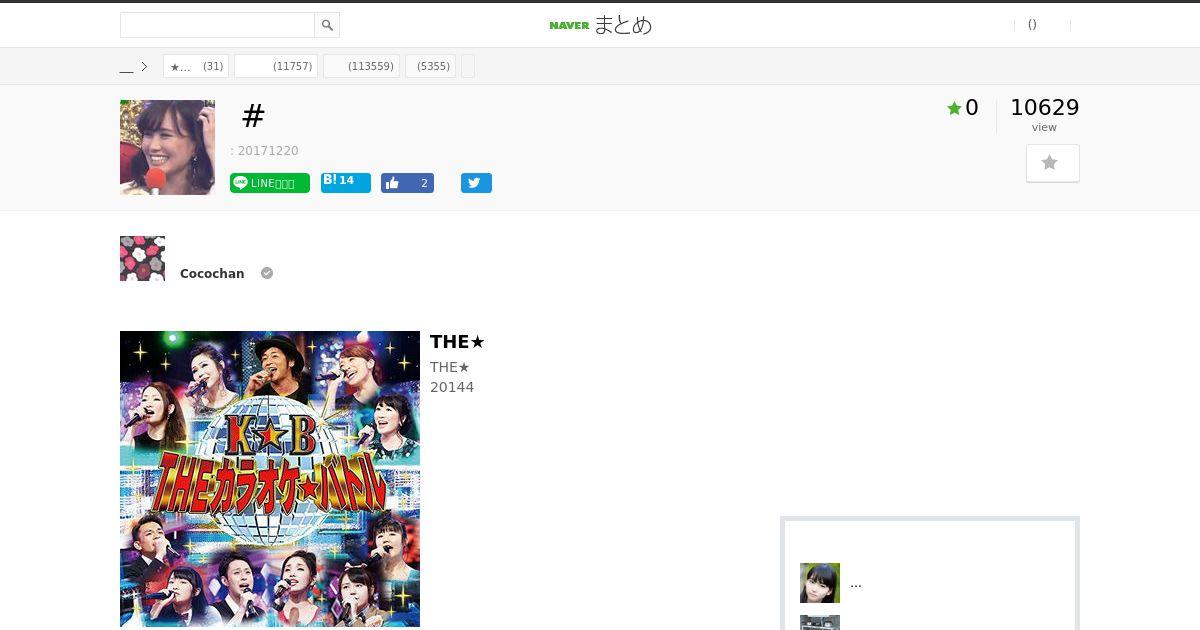The height and width of the screenshot is (630, 1200).
Task: Select the category tag with (113559)
Action: point(361,67)
